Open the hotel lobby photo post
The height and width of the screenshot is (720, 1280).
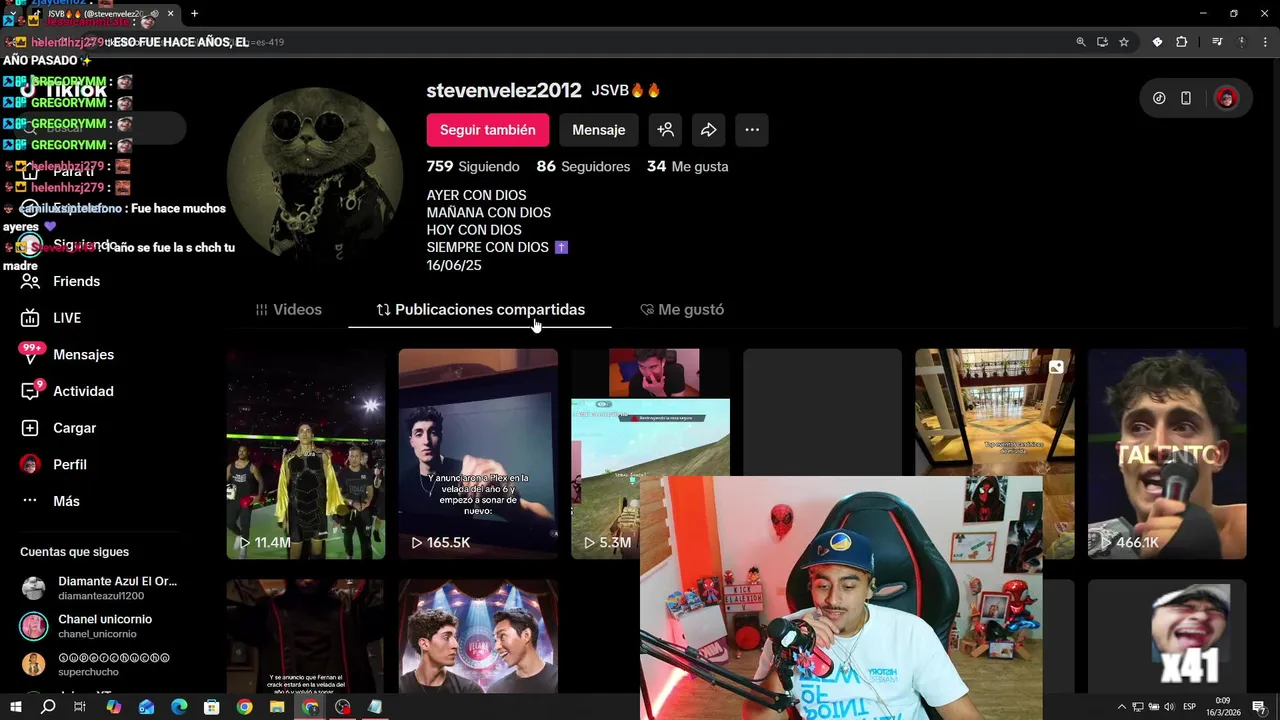994,412
